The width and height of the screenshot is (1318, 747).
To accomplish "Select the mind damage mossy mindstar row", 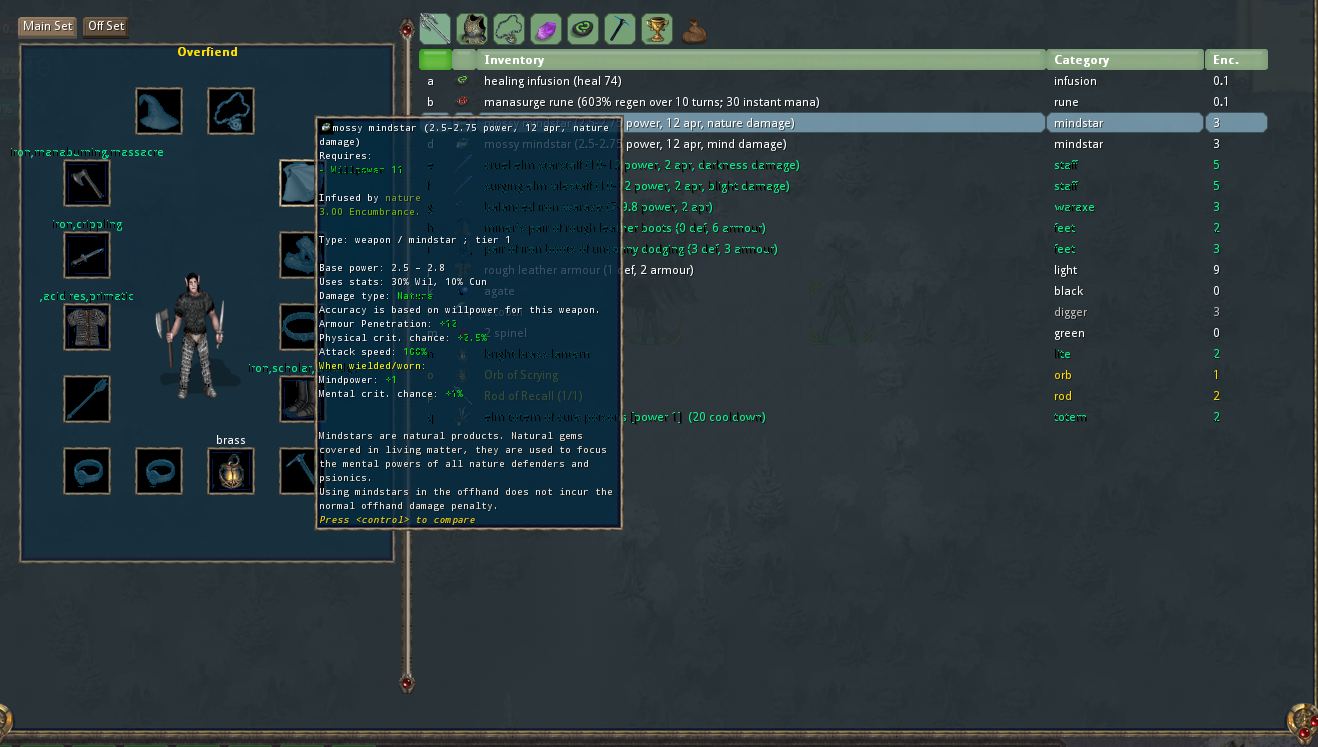I will pyautogui.click(x=843, y=144).
